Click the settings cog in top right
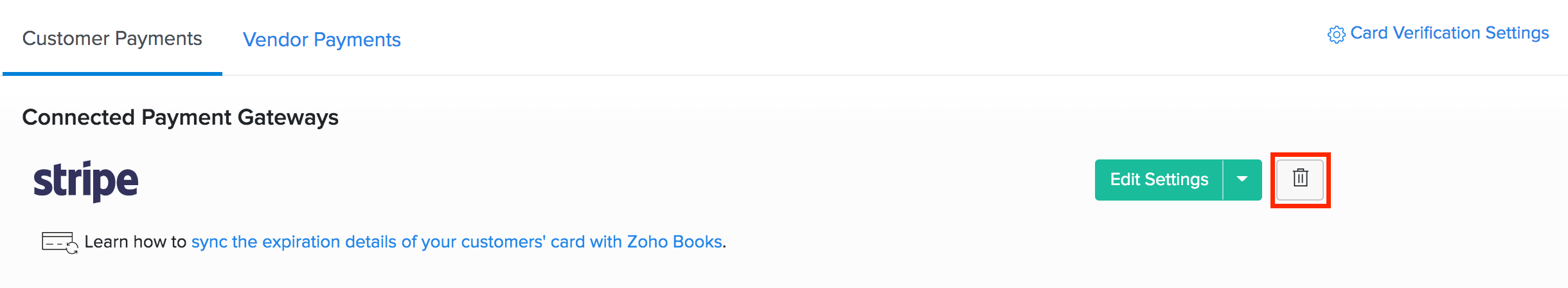 click(1336, 35)
